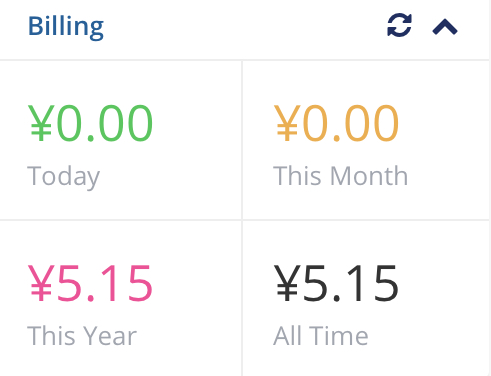Refresh the Billing panel data
Screen dimensions: 491x376
(x=399, y=25)
